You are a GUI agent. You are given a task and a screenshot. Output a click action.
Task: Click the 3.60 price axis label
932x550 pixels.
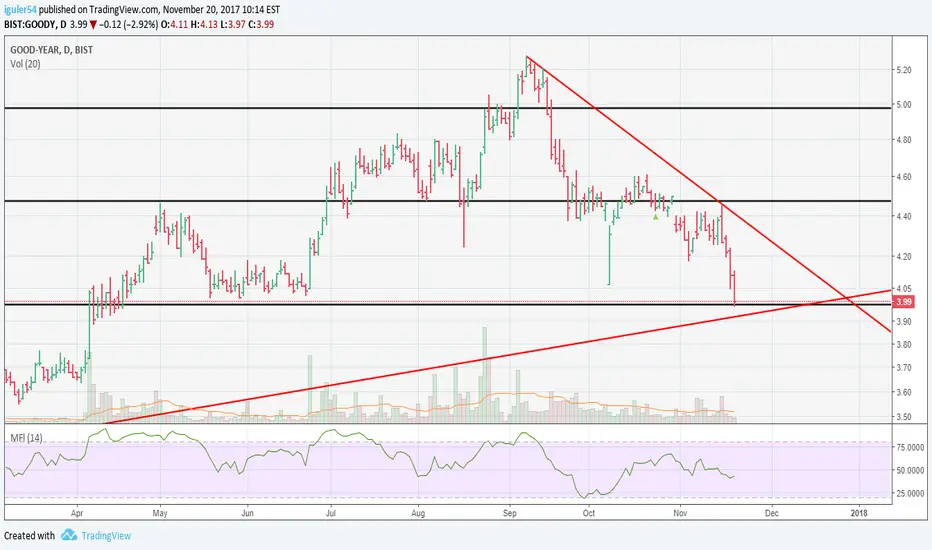tap(903, 392)
